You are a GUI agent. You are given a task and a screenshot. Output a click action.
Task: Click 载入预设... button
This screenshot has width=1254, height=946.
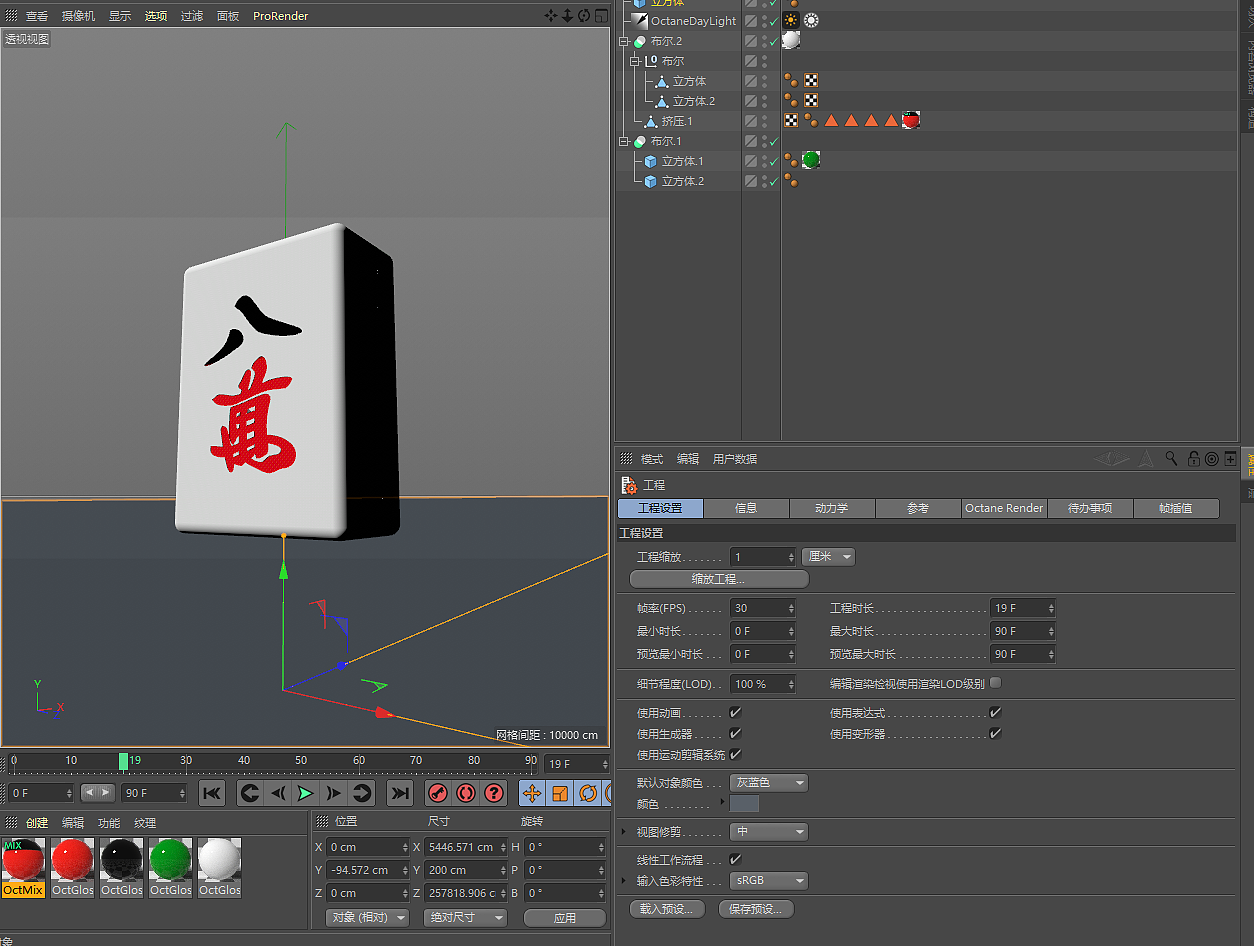coord(667,909)
